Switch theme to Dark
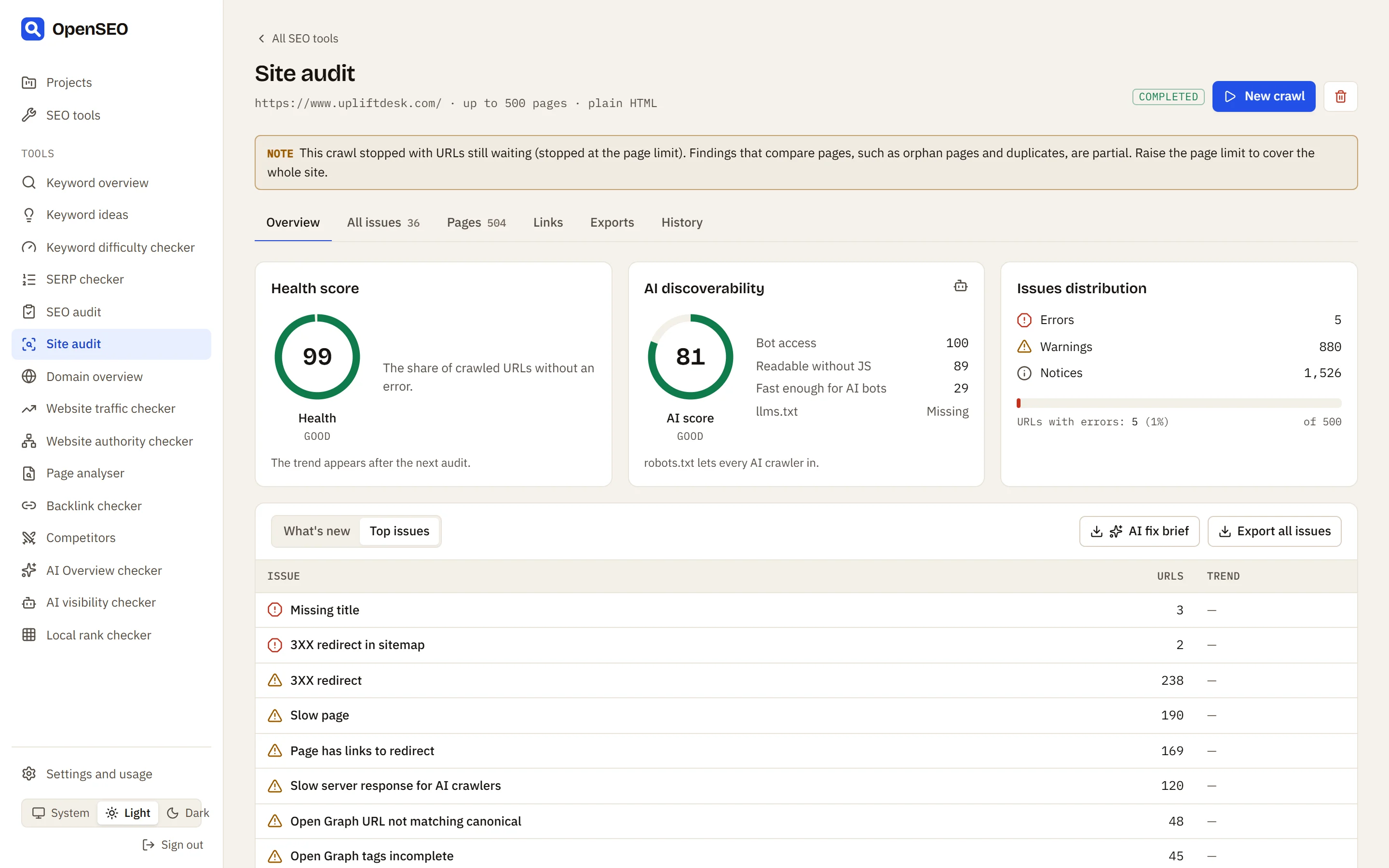1389x868 pixels. (x=188, y=813)
